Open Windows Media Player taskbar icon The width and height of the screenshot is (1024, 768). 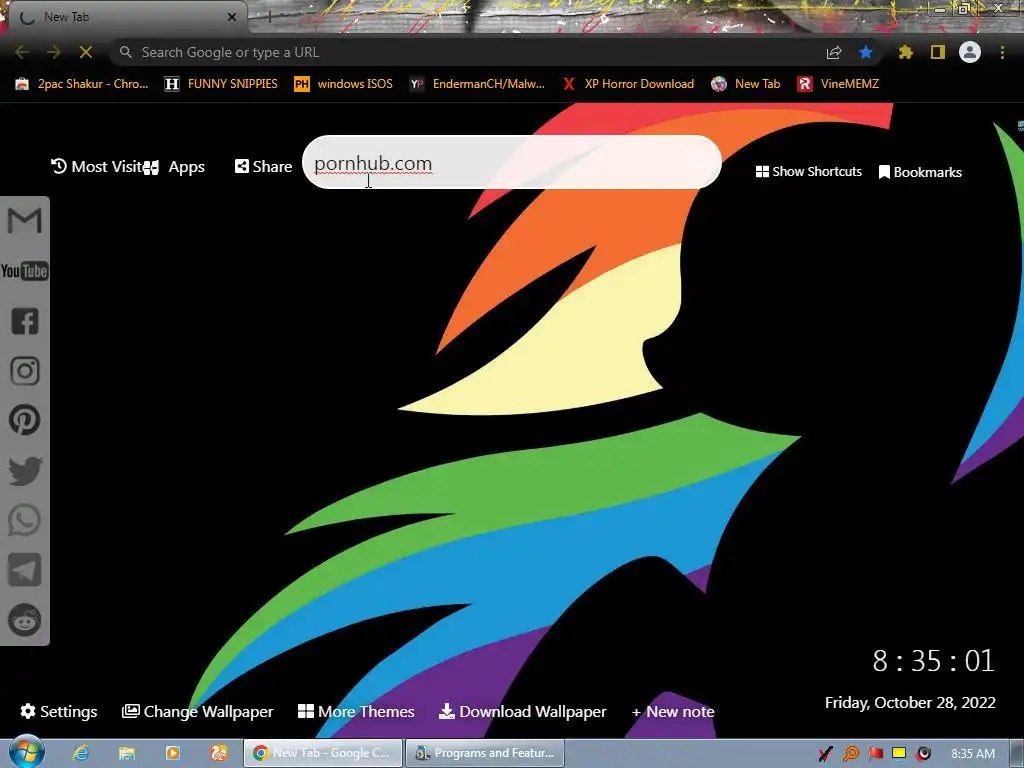coord(172,753)
